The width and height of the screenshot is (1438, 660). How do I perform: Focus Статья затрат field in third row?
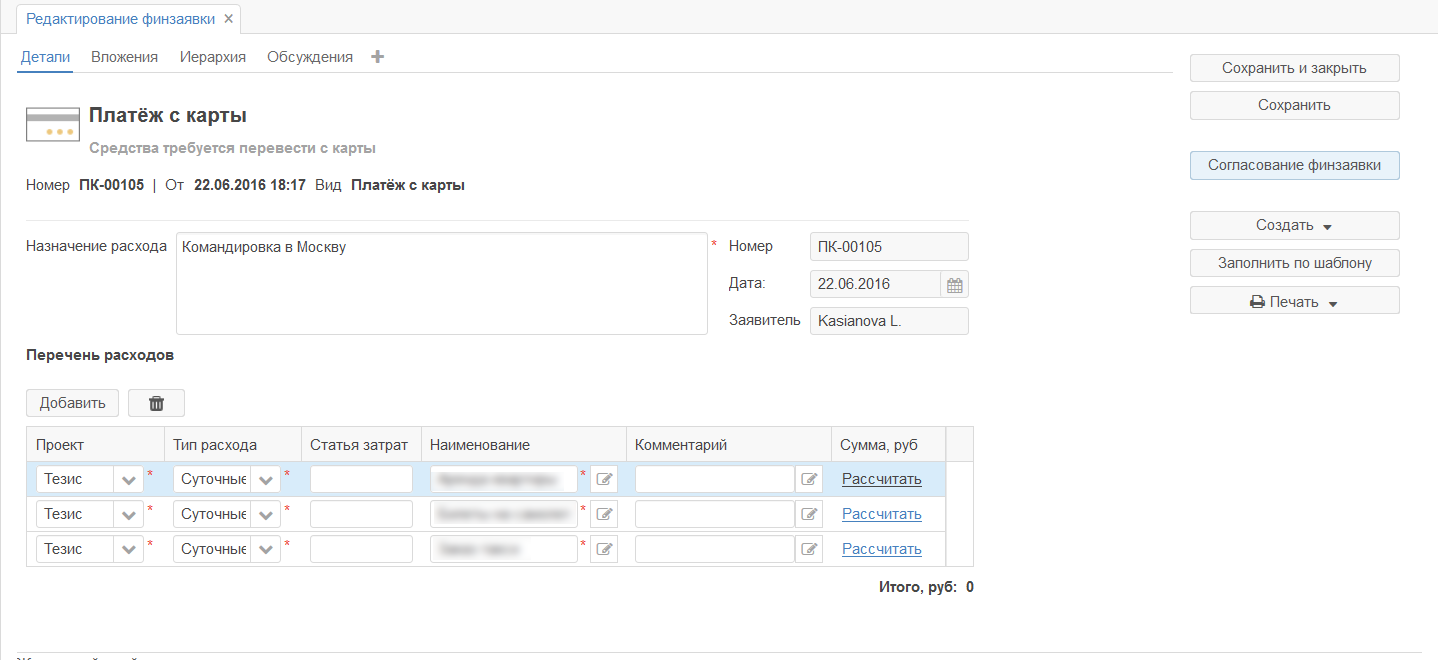click(x=361, y=549)
